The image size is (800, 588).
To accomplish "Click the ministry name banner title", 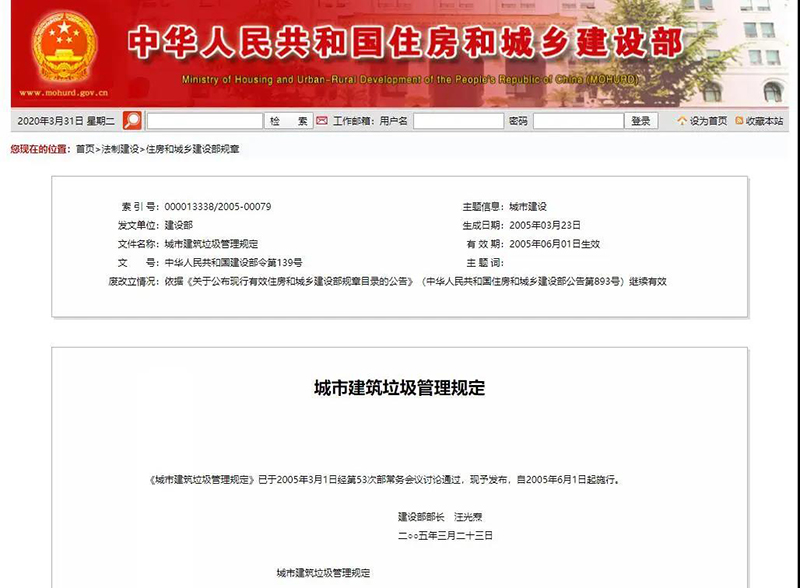I will click(405, 42).
